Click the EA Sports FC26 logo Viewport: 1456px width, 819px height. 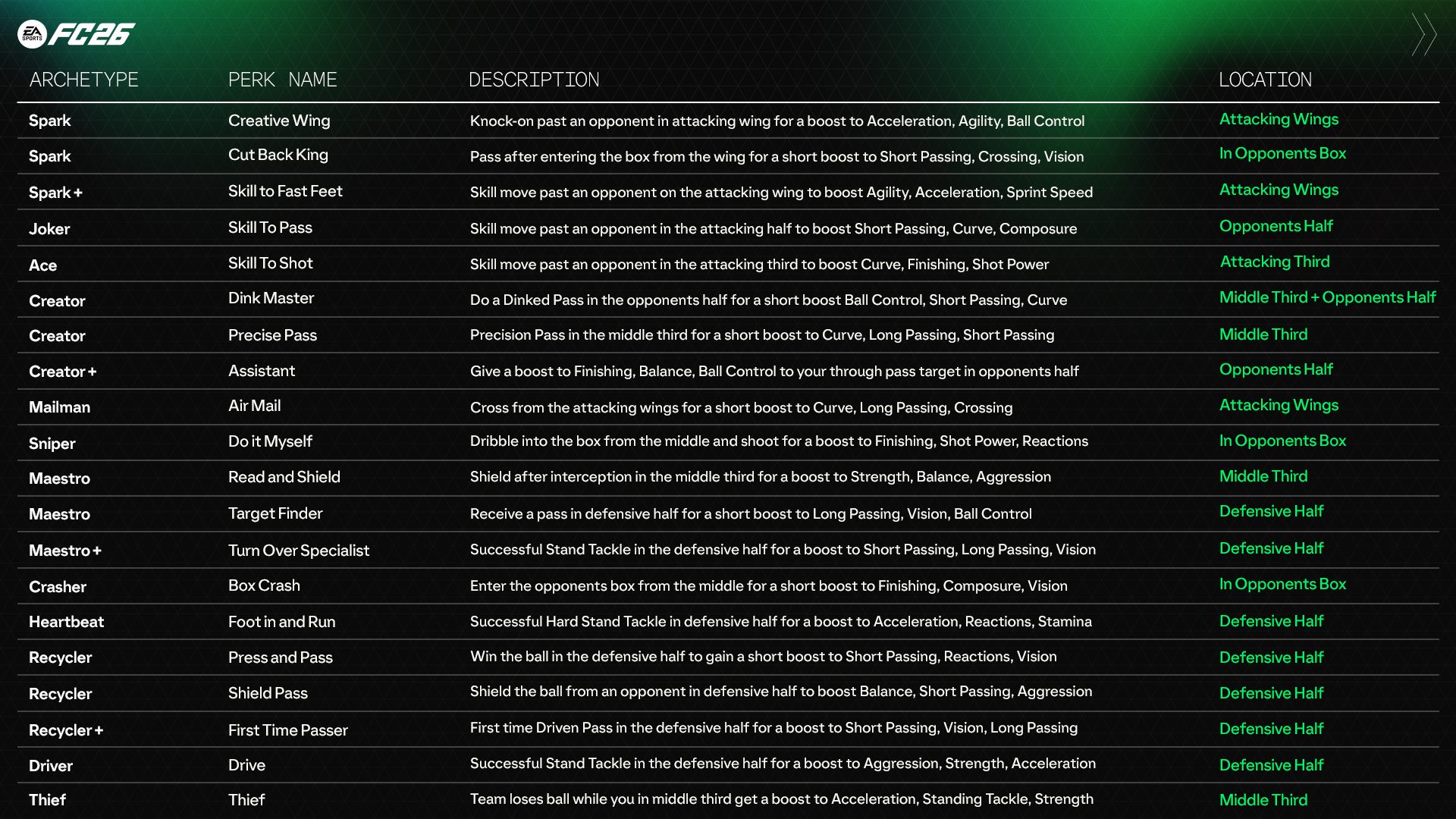tap(76, 34)
